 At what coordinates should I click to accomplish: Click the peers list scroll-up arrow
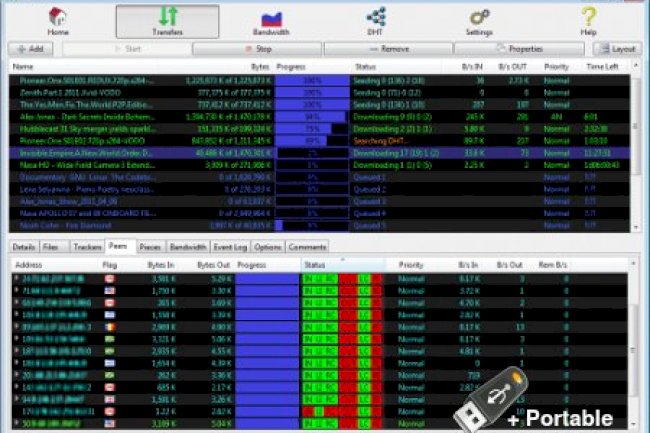coord(633,264)
